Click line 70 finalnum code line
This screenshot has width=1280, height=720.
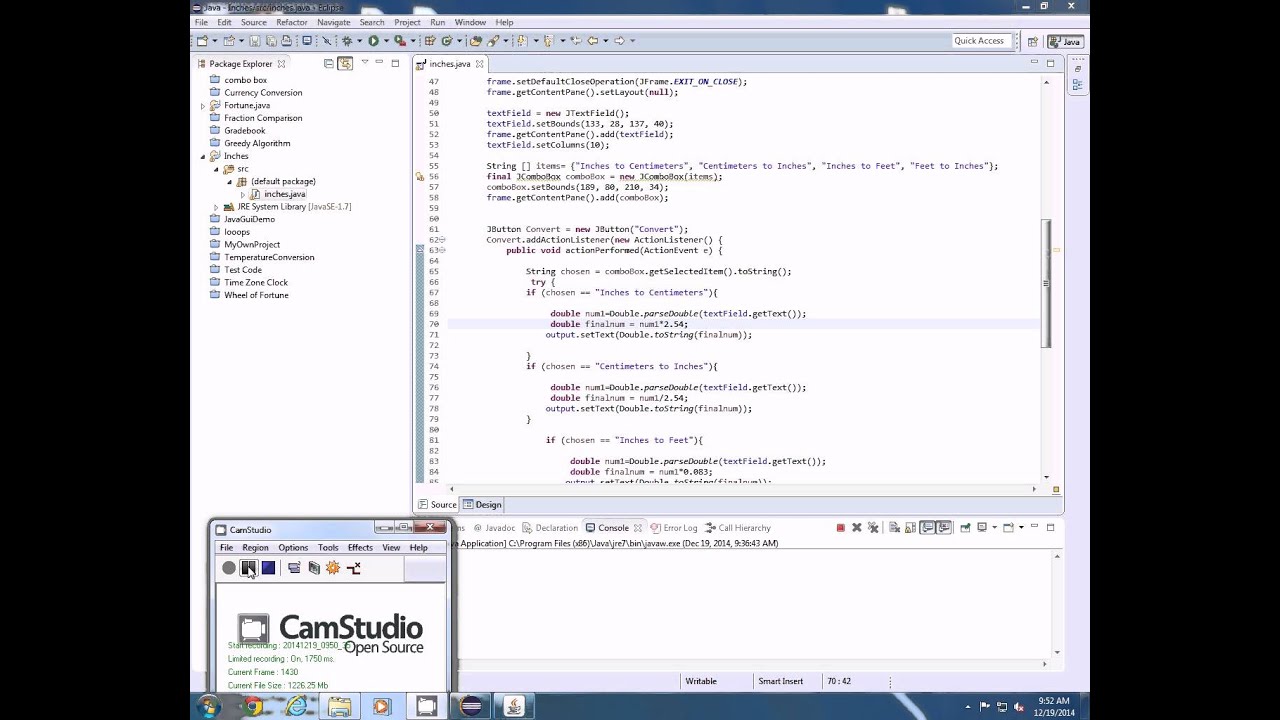click(619, 324)
